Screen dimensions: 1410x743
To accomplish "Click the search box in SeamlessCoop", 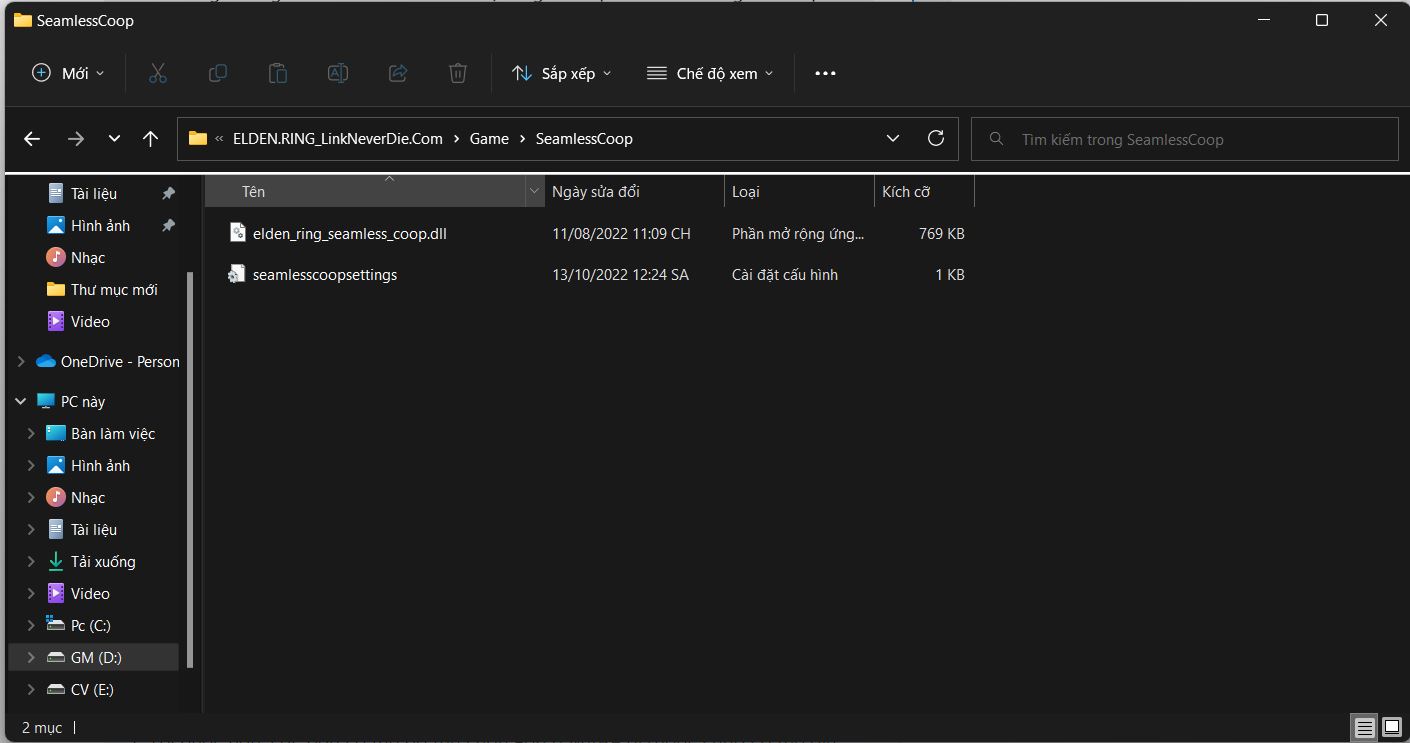I will [1185, 139].
